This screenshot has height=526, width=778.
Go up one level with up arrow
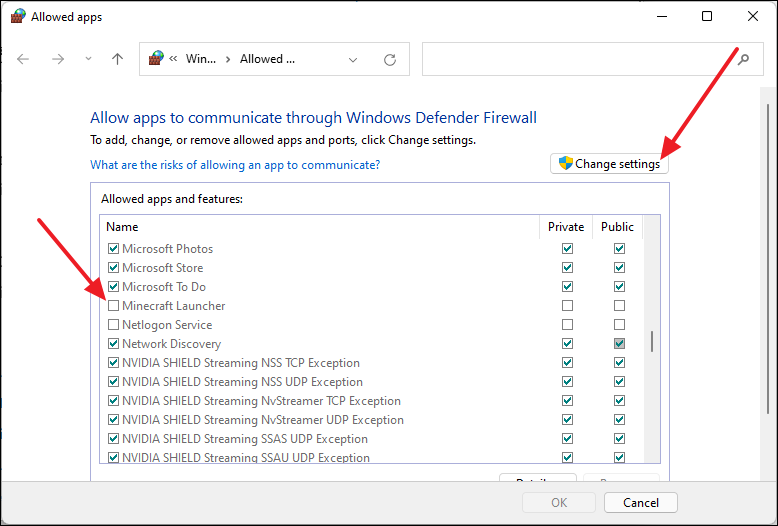(x=117, y=59)
